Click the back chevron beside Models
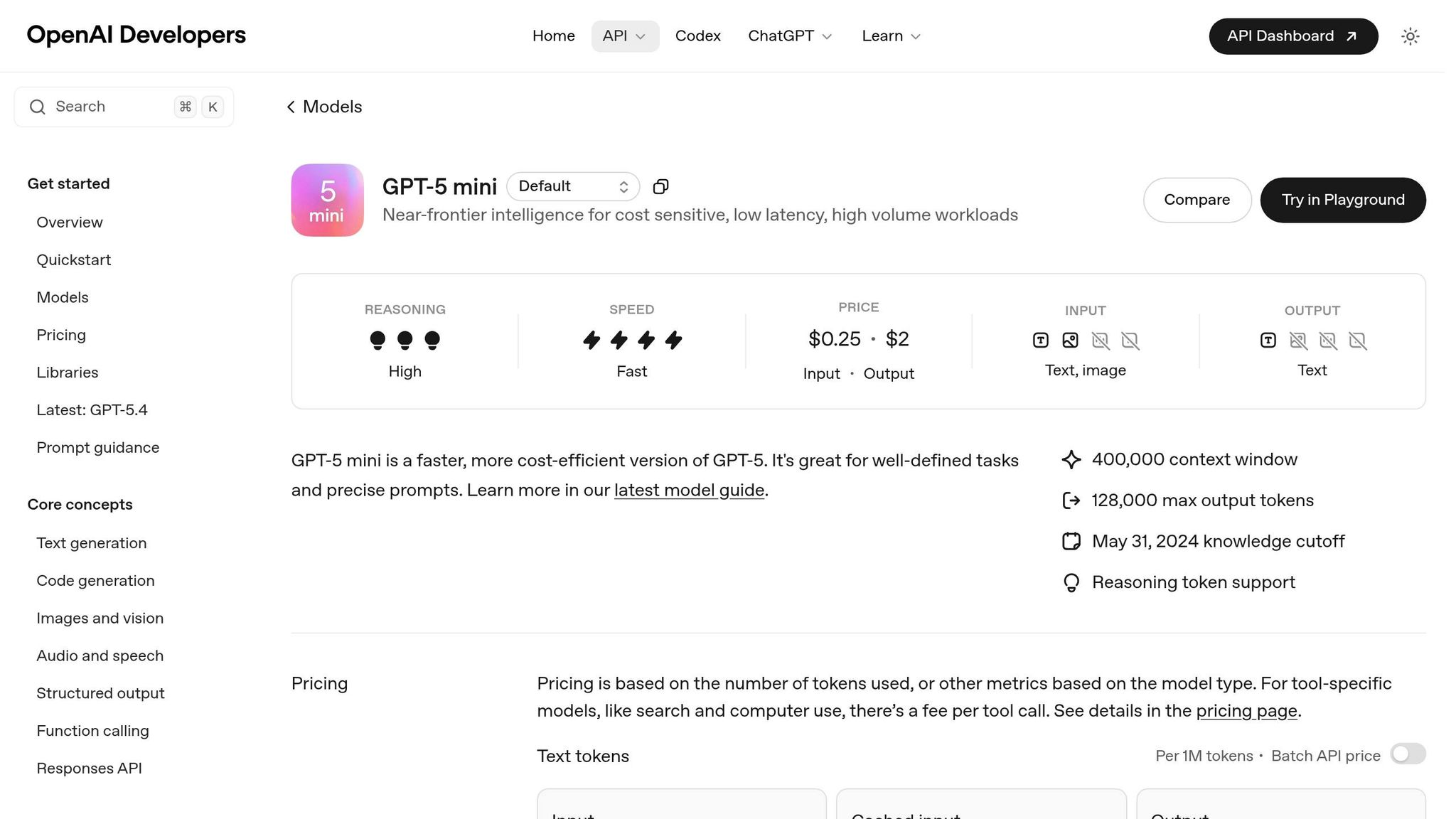The image size is (1456, 819). pyautogui.click(x=291, y=107)
